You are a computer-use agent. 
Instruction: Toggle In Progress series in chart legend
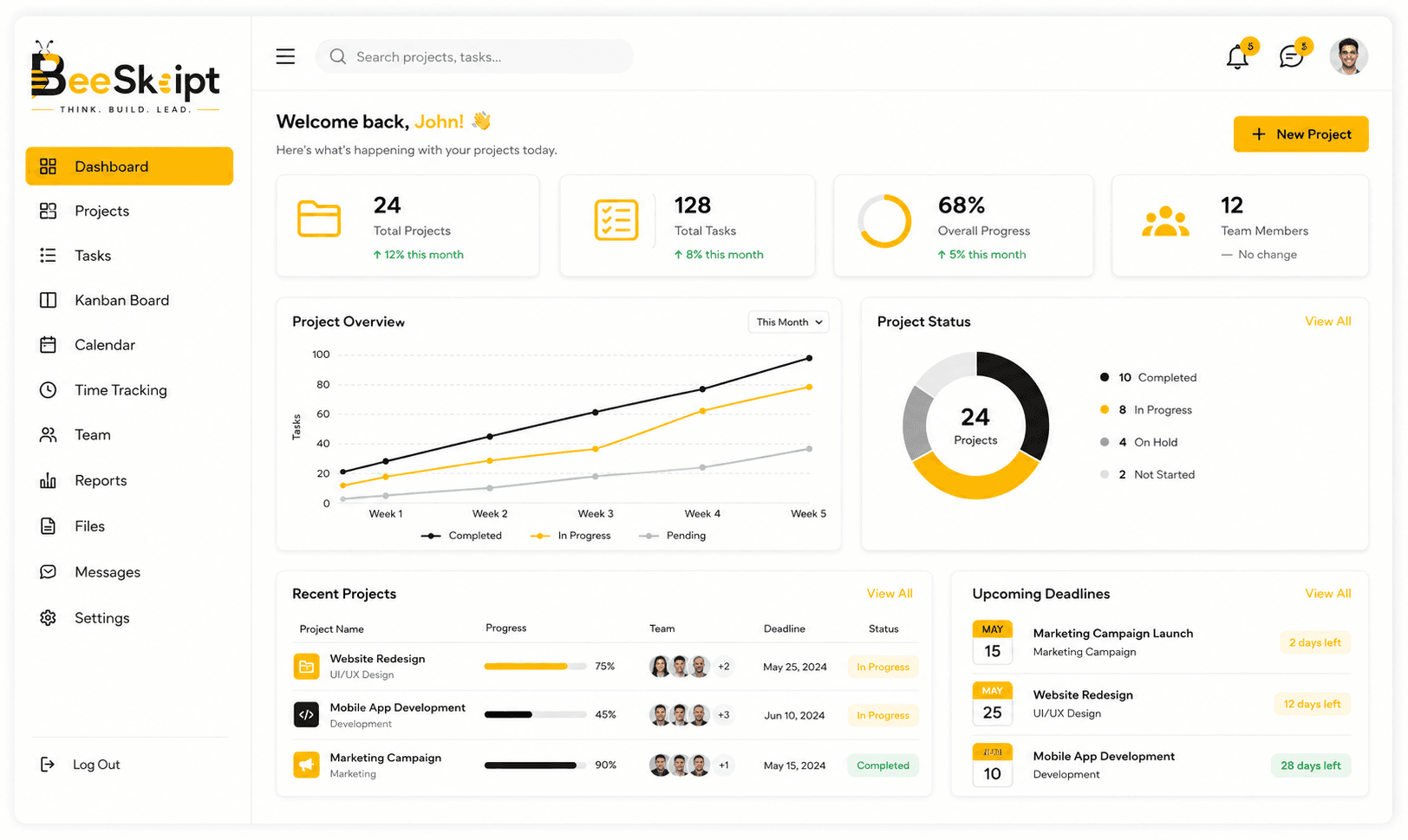click(x=570, y=536)
